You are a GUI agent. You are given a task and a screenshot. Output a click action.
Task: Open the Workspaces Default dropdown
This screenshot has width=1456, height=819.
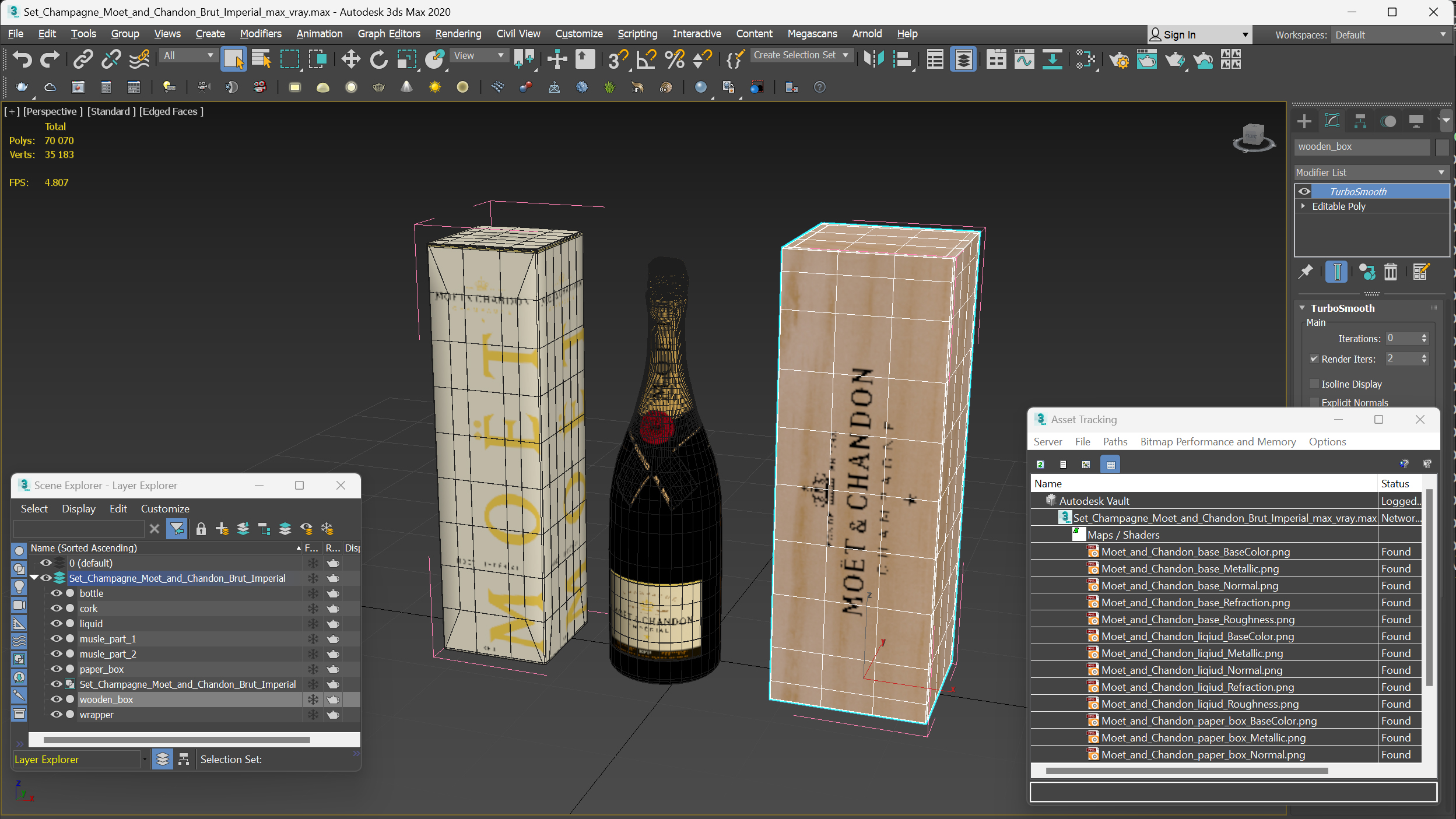coord(1390,35)
